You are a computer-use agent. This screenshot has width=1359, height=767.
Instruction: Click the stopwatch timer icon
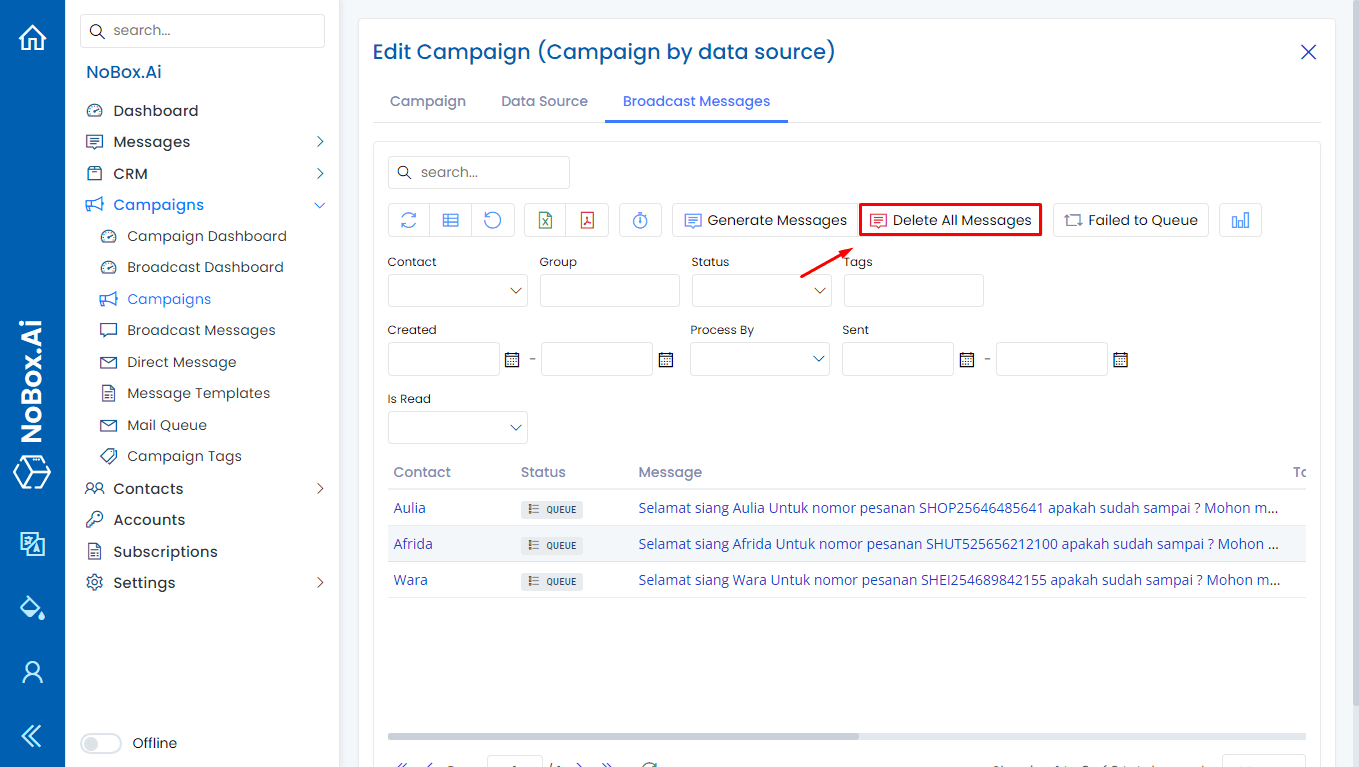coord(640,220)
